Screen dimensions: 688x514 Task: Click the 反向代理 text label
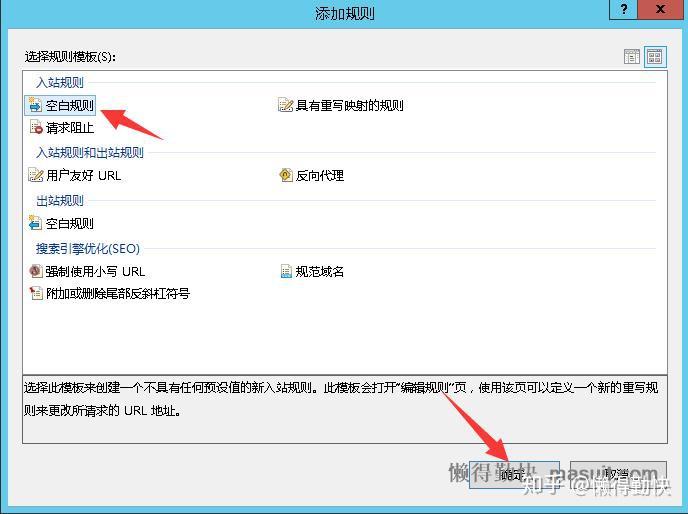[319, 176]
